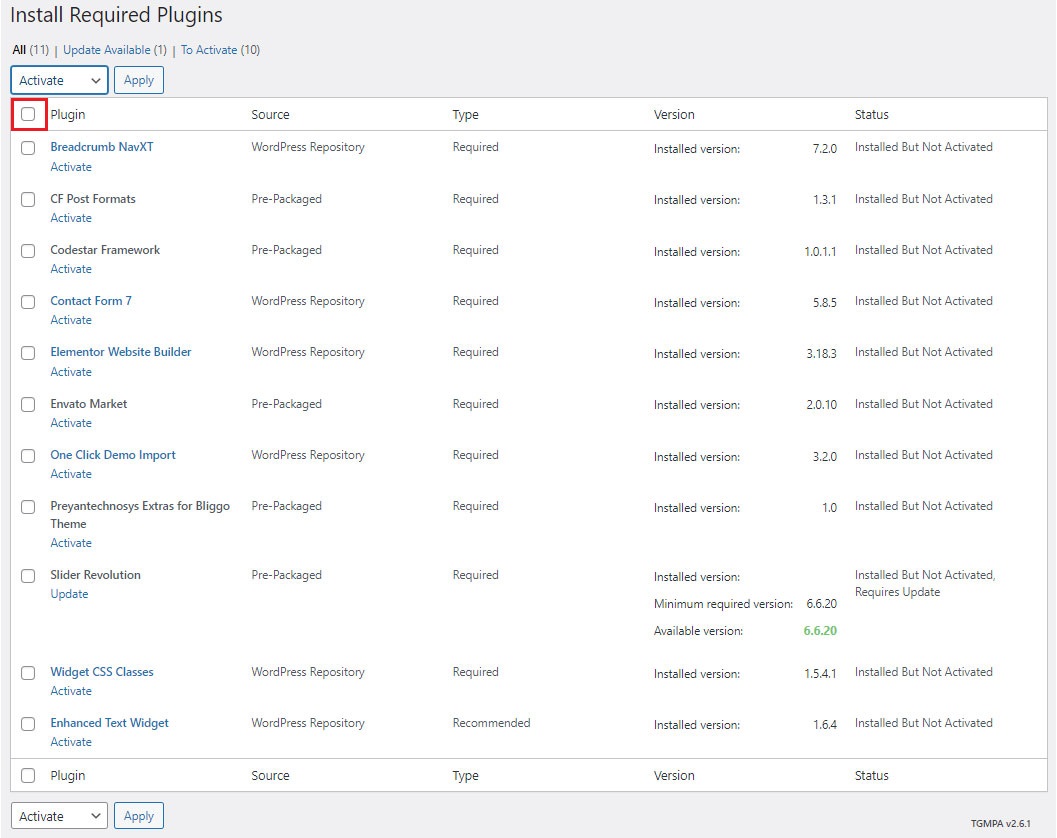Activate One Click Demo Import
This screenshot has width=1057, height=838.
point(71,474)
